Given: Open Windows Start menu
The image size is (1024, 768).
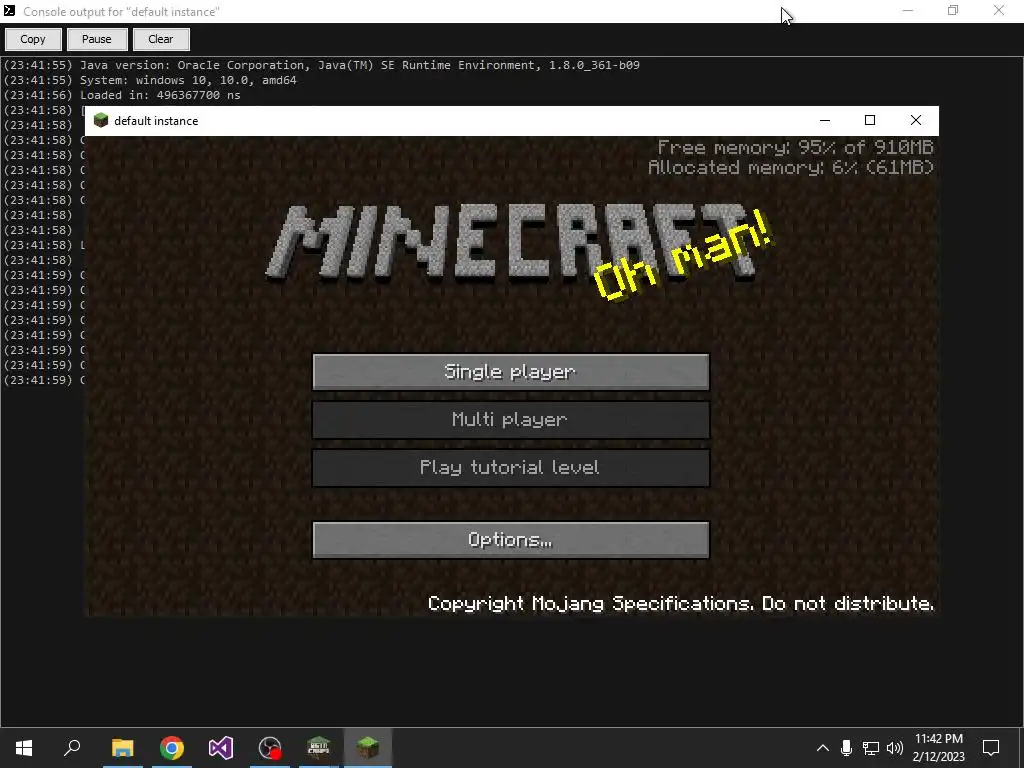Looking at the screenshot, I should (24, 748).
